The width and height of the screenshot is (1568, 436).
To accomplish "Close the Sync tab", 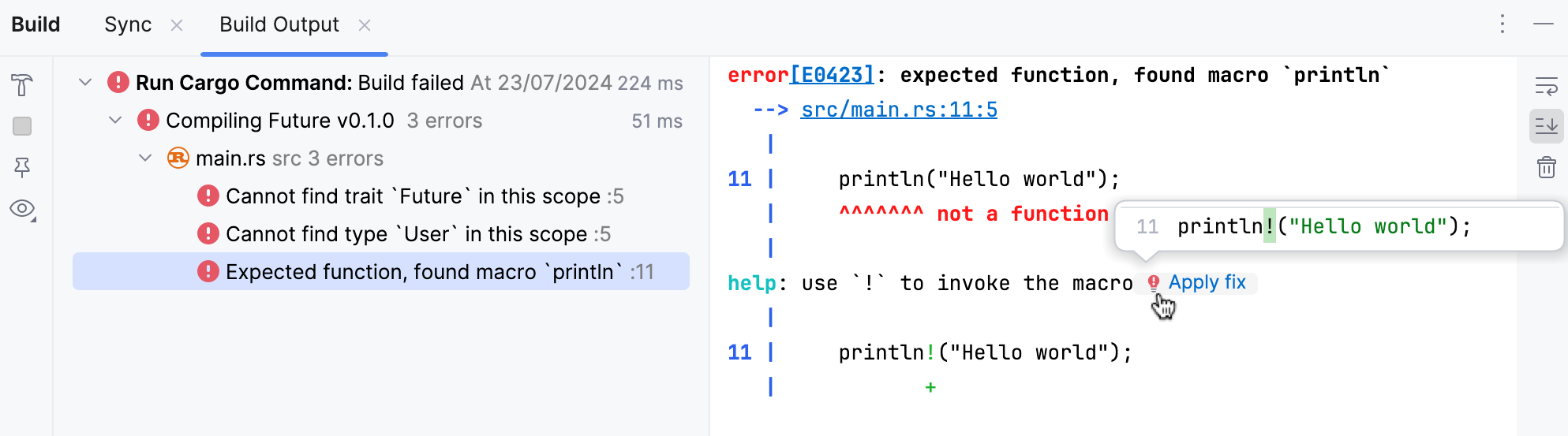I will [x=177, y=26].
